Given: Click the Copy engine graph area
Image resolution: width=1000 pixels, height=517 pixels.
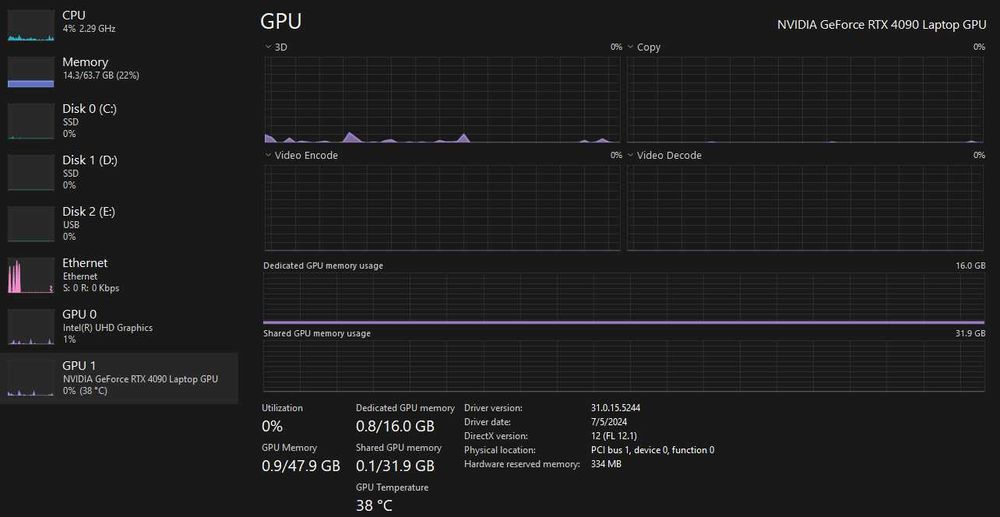Looking at the screenshot, I should [805, 99].
